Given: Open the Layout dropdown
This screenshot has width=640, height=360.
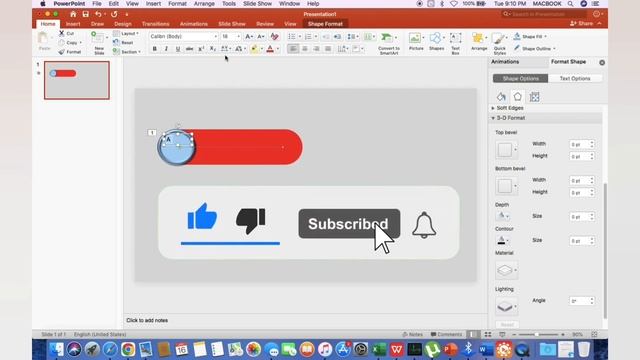Looking at the screenshot, I should [x=126, y=33].
